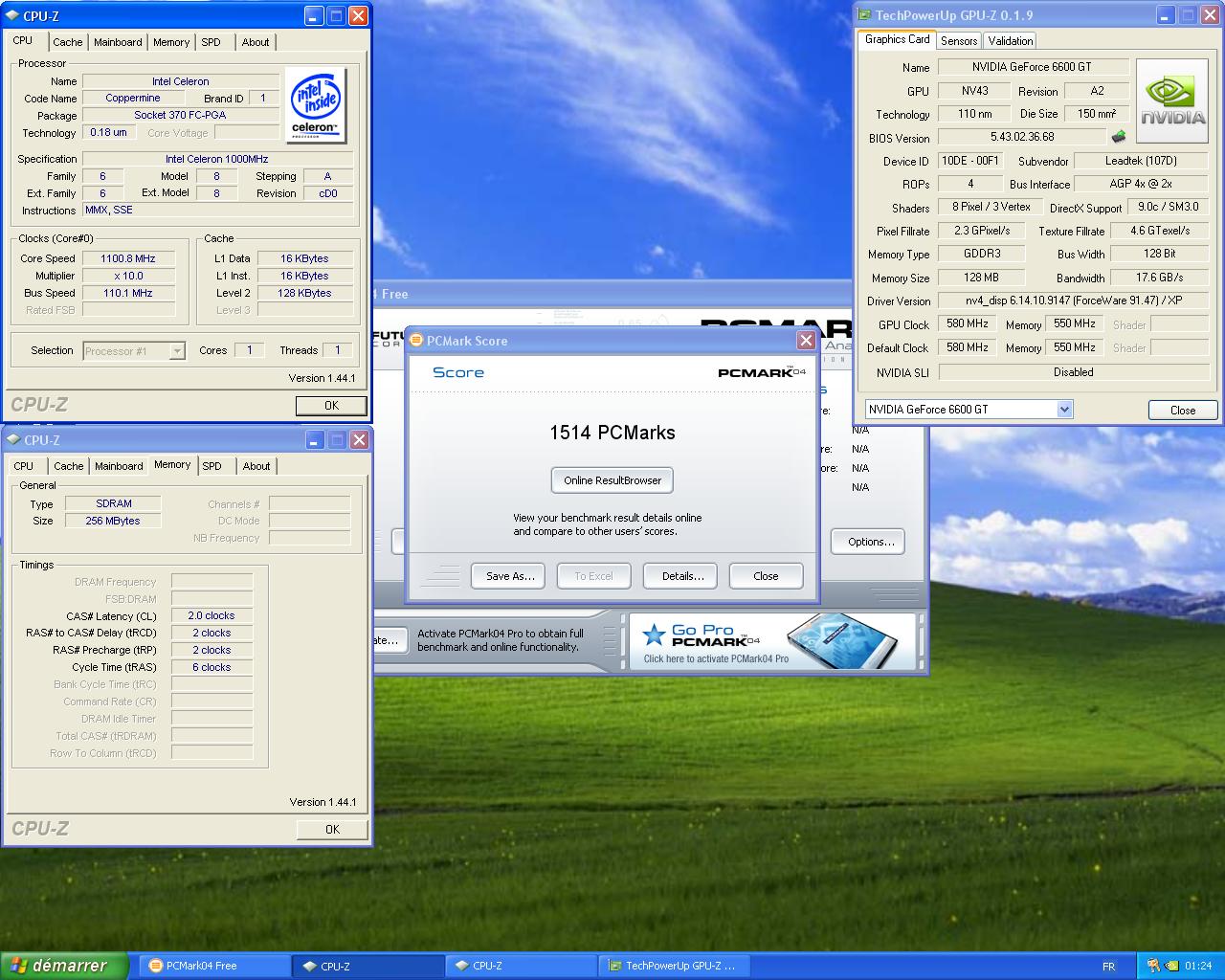Close the lower CPU-Z Memory window

(x=359, y=440)
